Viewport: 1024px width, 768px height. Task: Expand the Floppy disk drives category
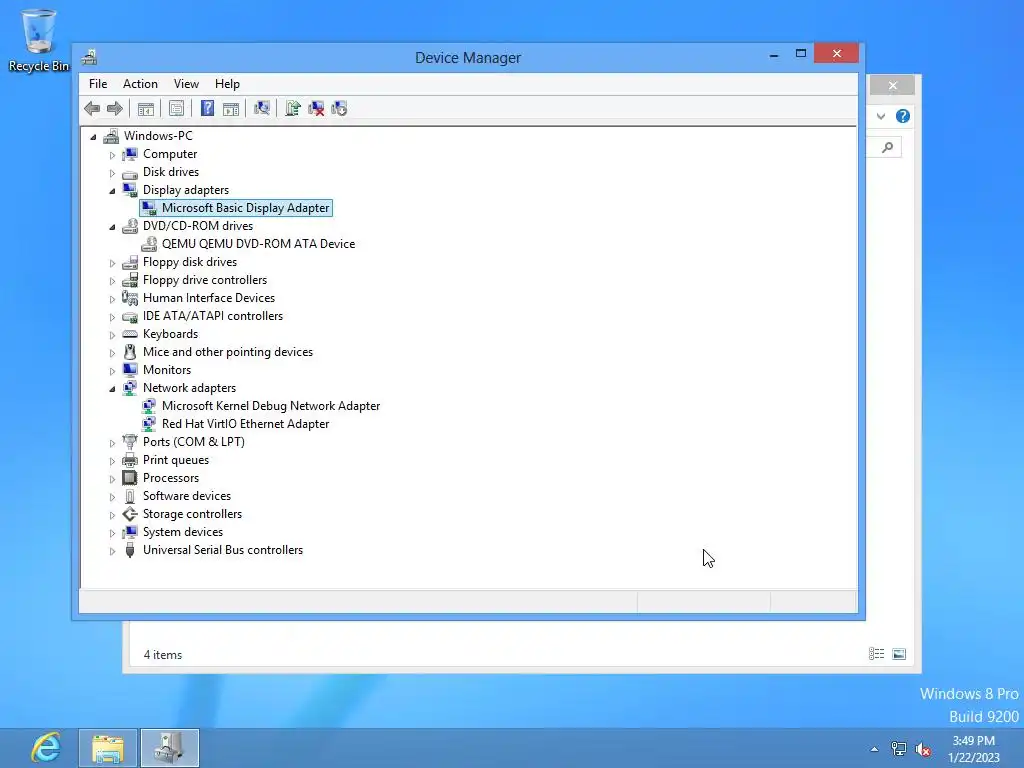coord(112,263)
